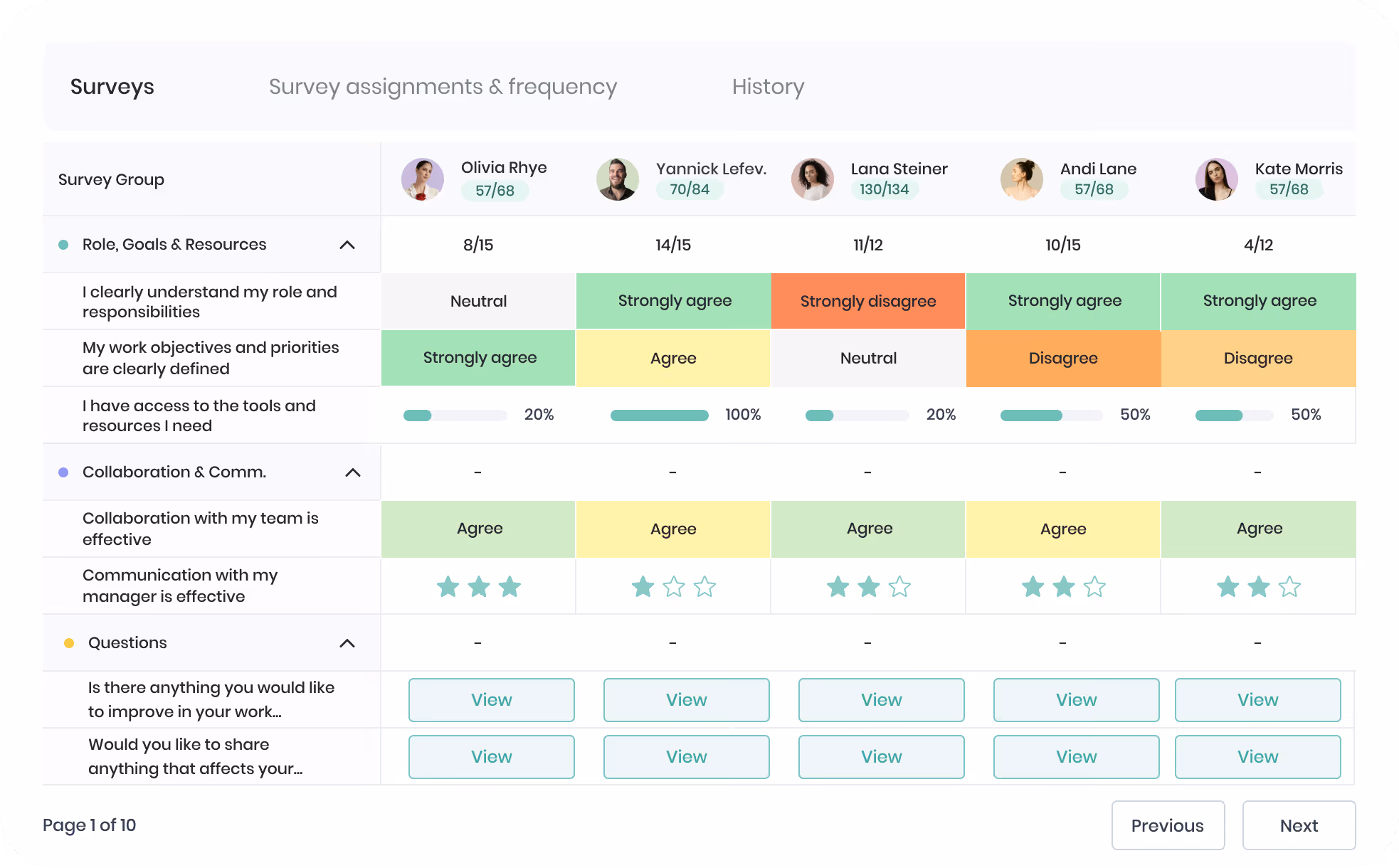View Andi Lane's improvement answer

[x=1077, y=700]
